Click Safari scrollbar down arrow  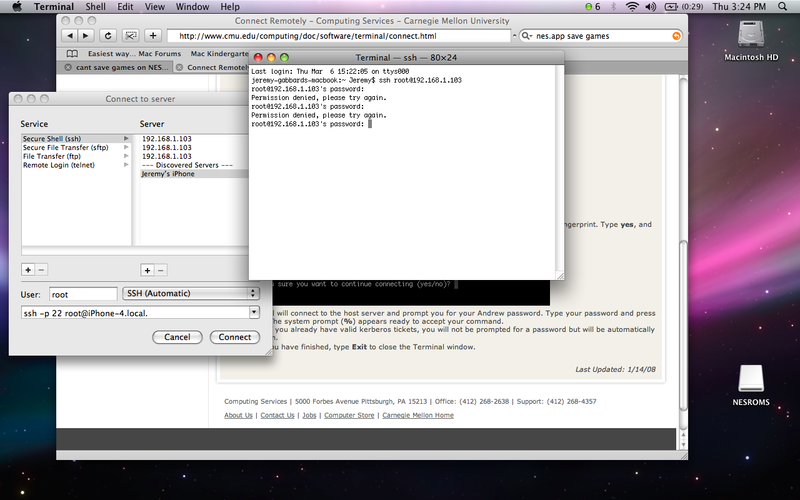[684, 445]
